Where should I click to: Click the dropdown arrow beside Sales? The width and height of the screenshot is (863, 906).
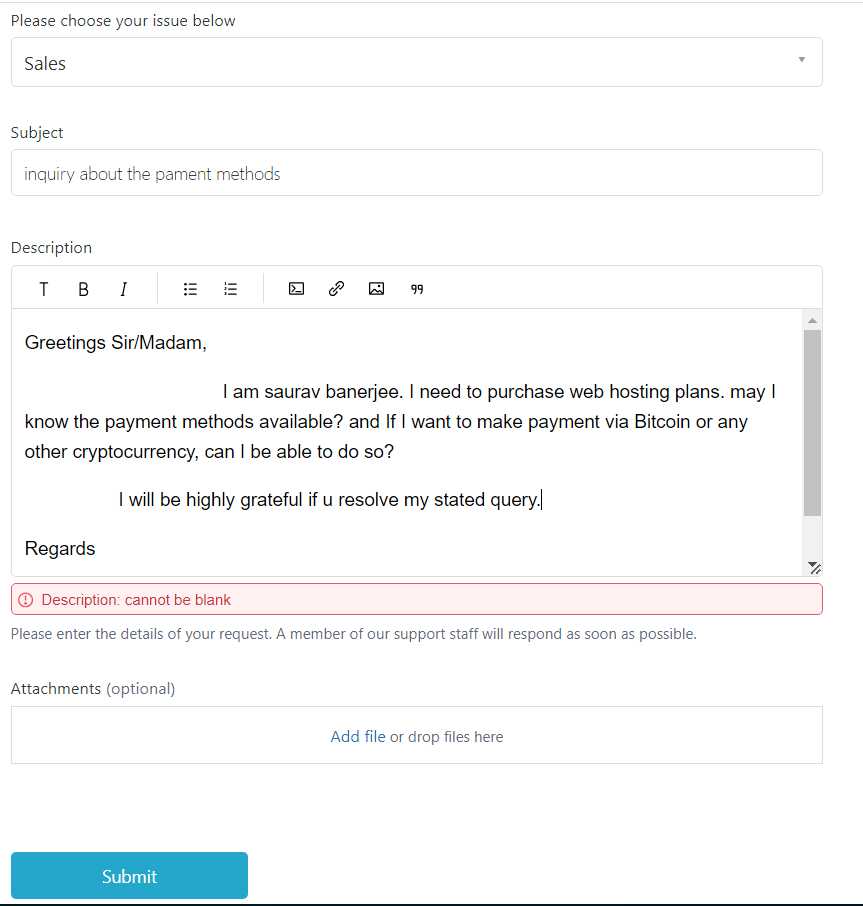point(802,60)
